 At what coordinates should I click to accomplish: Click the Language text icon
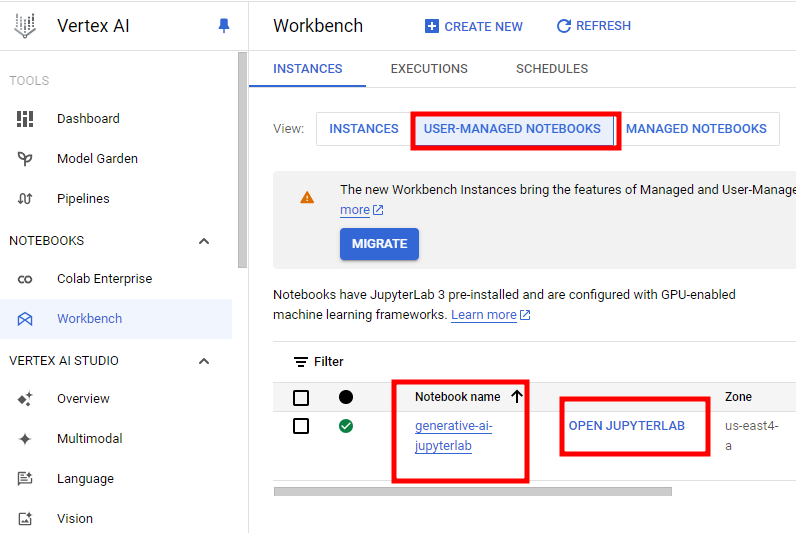coord(25,479)
